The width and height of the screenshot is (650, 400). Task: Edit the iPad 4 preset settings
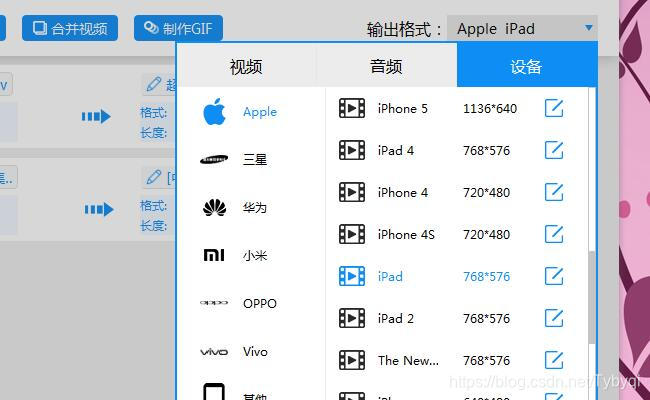554,150
